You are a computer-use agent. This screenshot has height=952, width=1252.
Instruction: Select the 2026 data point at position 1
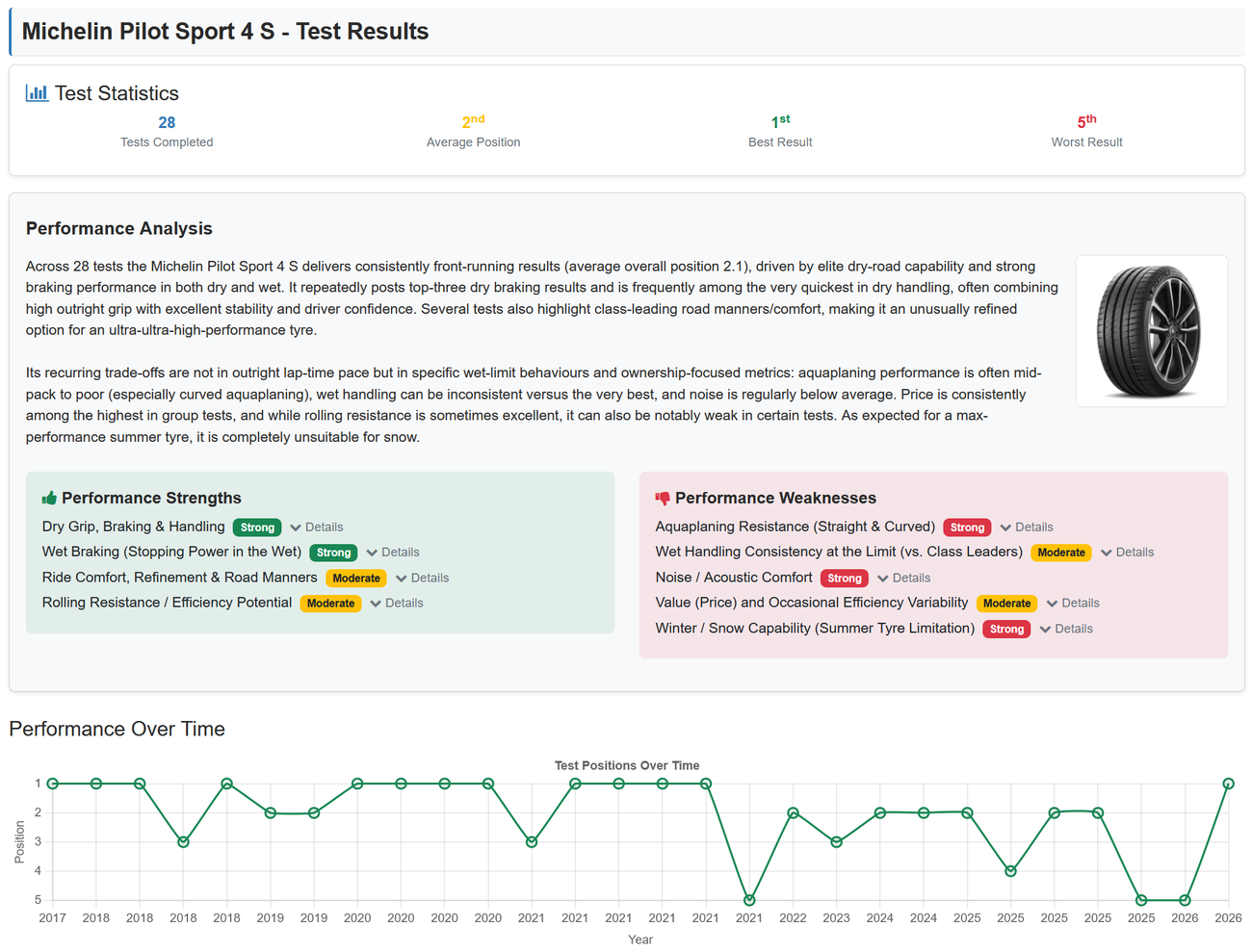click(1228, 784)
